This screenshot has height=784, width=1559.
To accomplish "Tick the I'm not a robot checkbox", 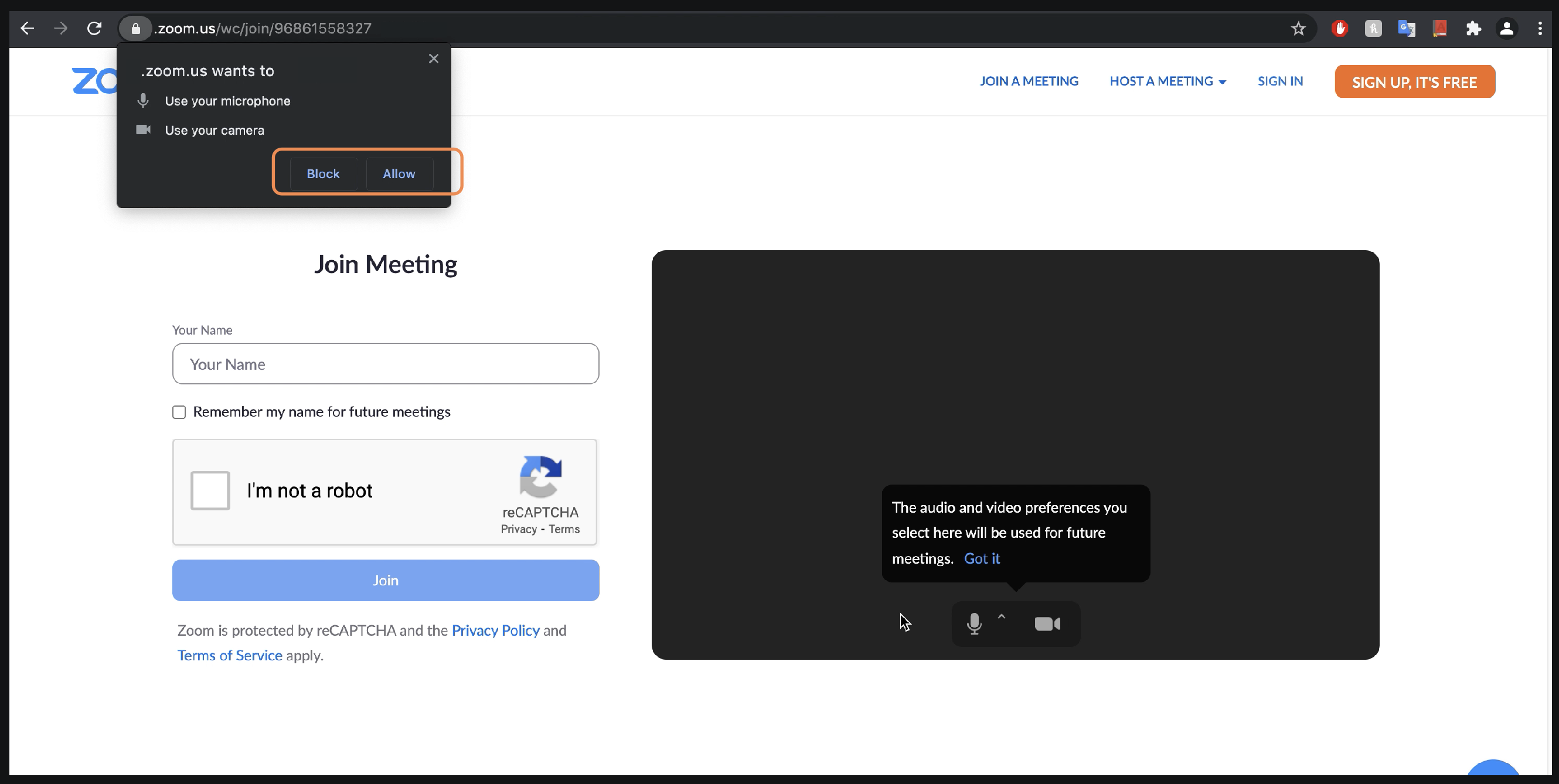I will (x=210, y=490).
